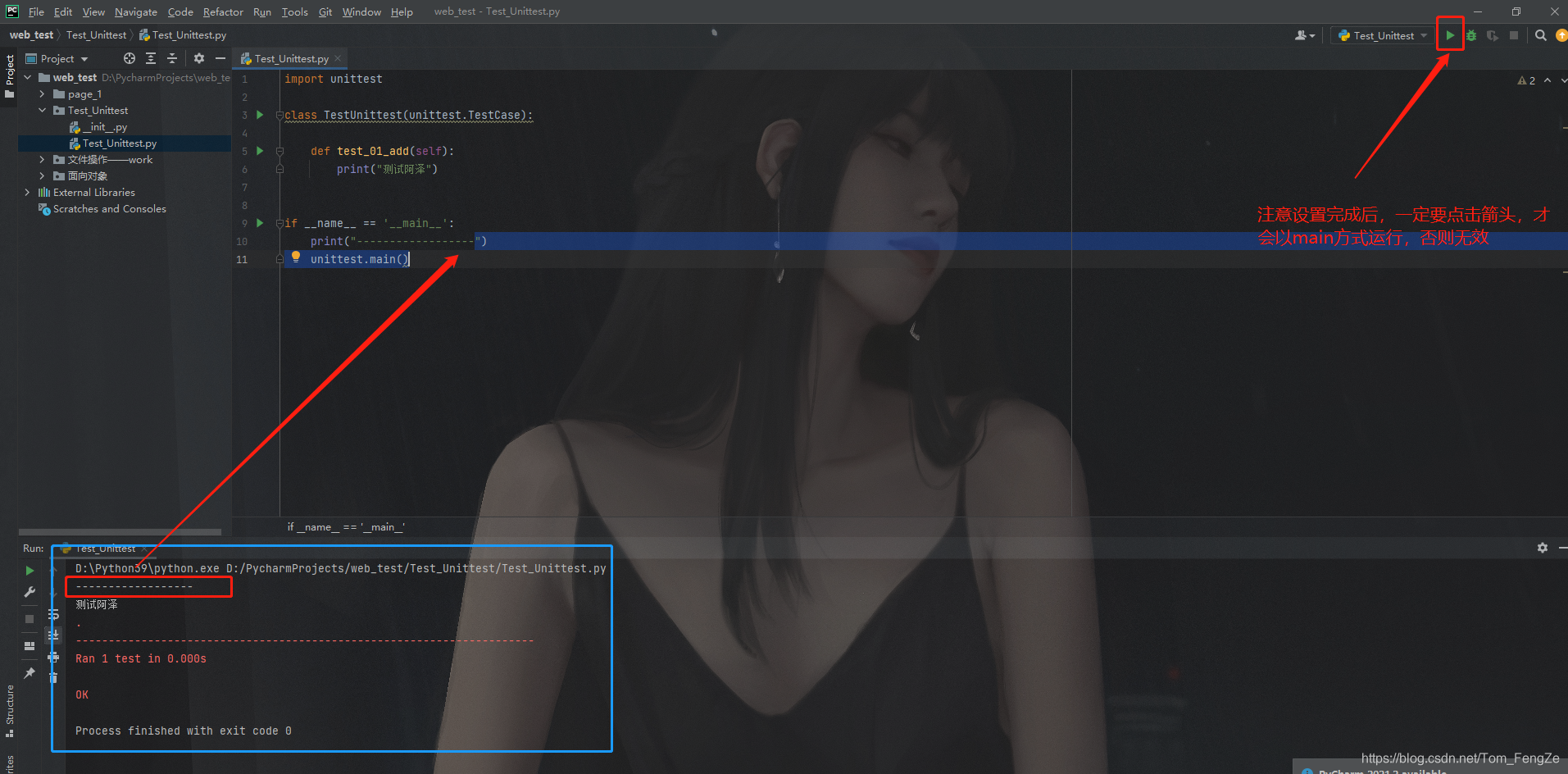
Task: Click the orange update arrow icon
Action: click(x=1561, y=35)
